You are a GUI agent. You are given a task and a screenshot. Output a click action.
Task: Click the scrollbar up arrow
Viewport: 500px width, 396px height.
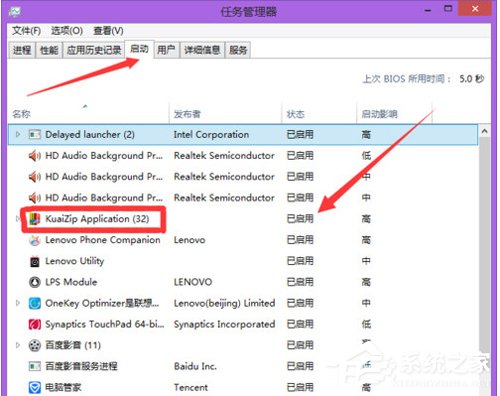(x=485, y=131)
